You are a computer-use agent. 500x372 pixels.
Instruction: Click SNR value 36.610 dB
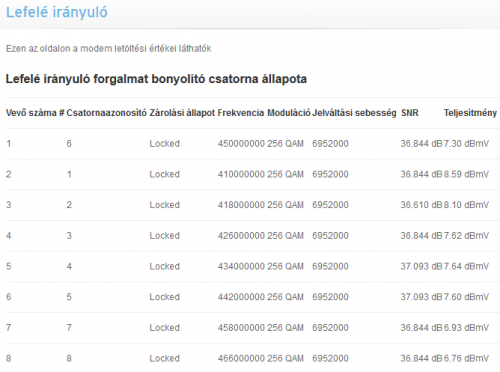(x=421, y=205)
